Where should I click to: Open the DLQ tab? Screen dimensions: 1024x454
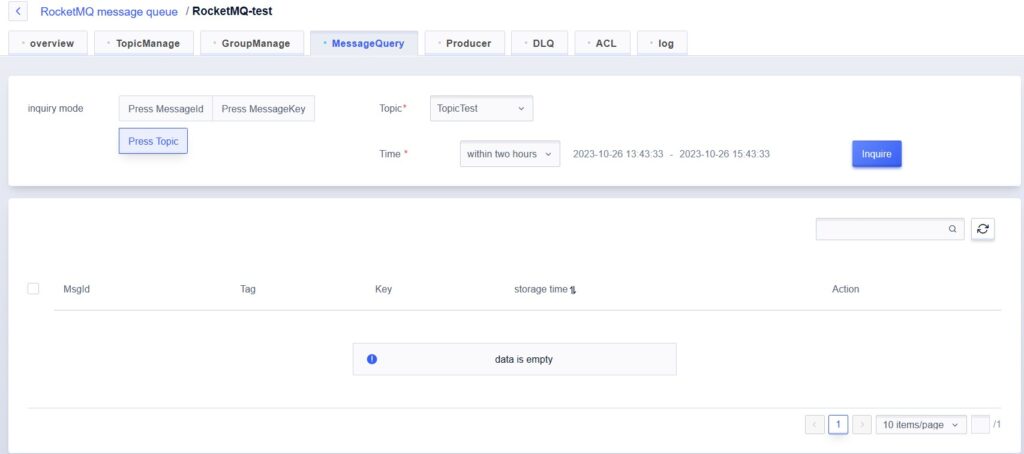tap(540, 43)
